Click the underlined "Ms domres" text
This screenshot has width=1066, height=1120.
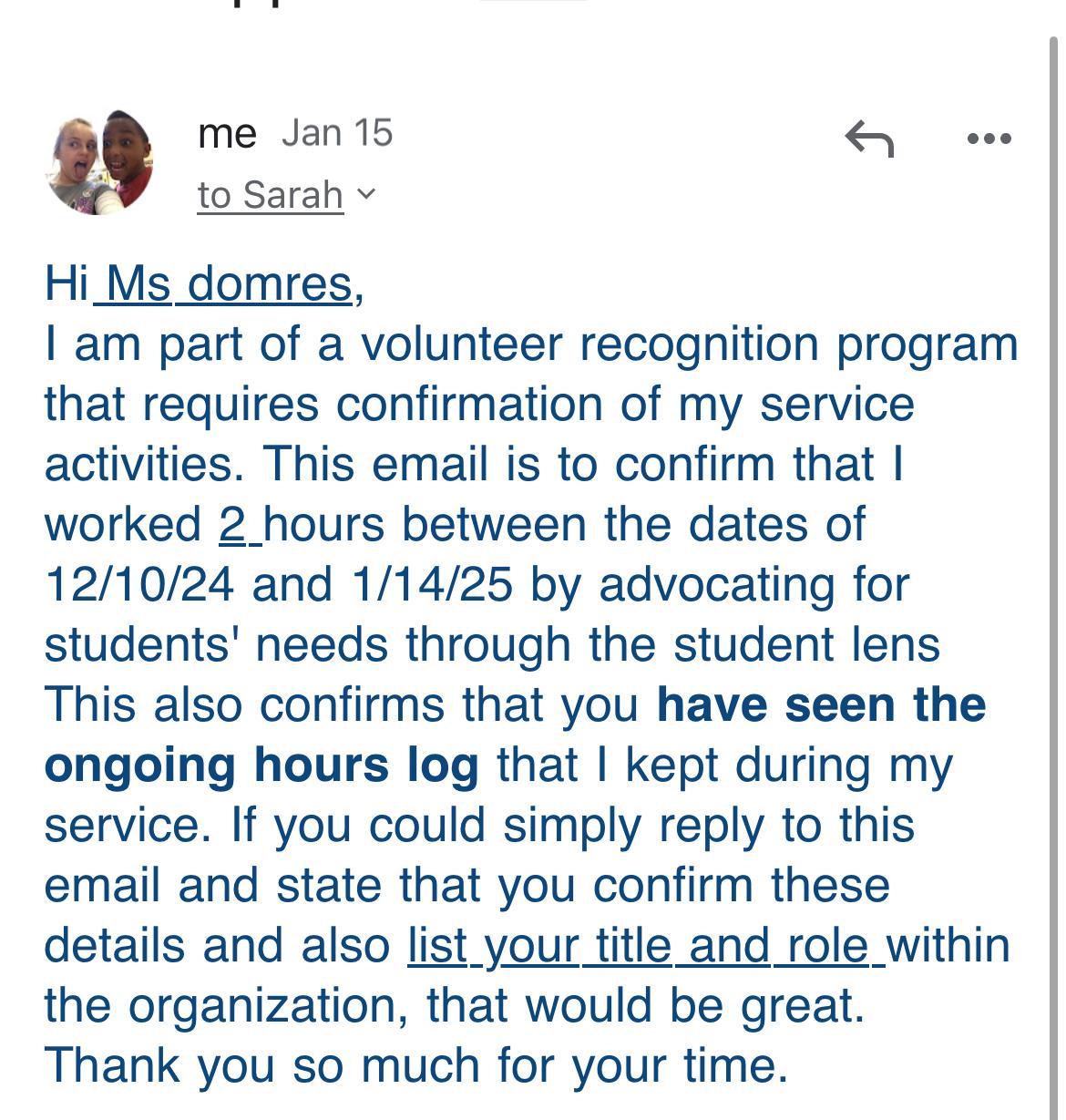pyautogui.click(x=228, y=283)
